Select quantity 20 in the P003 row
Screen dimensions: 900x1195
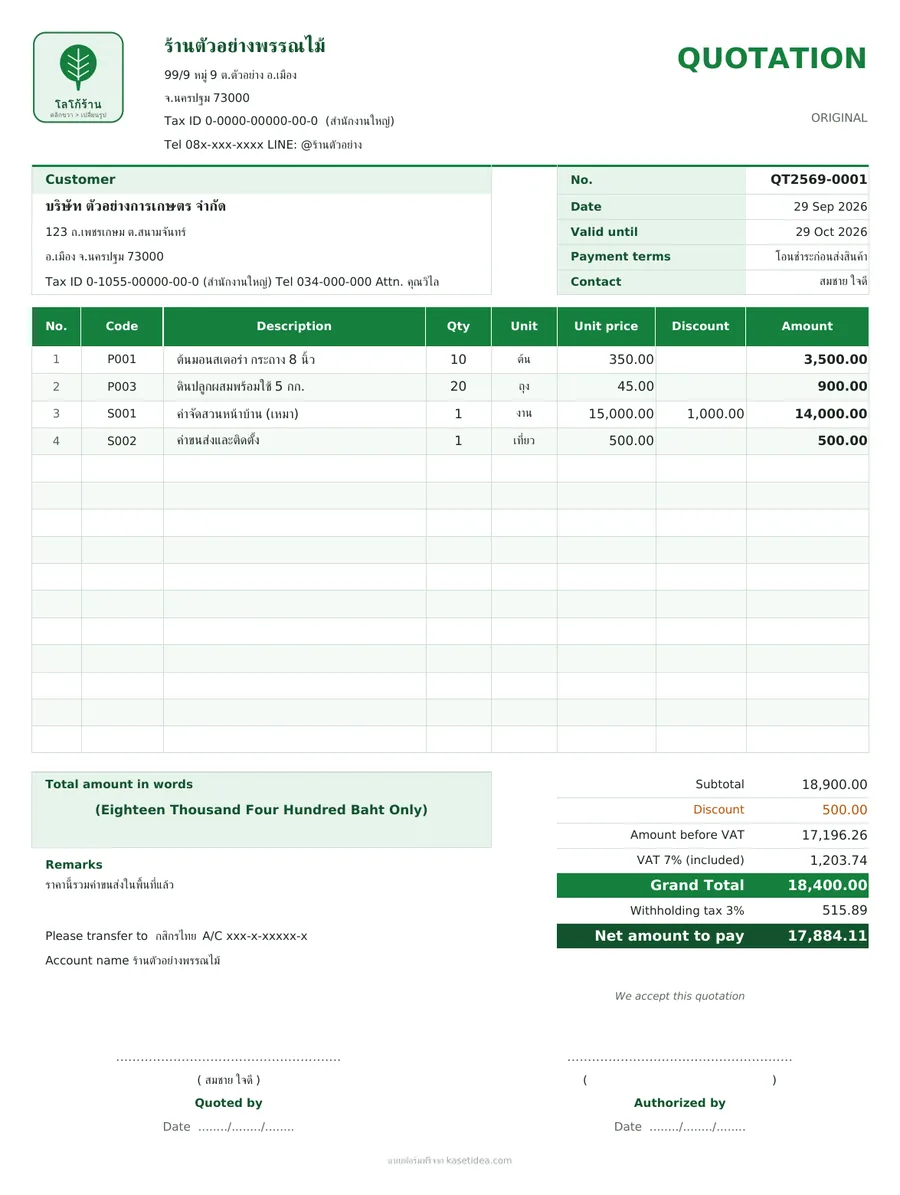tap(458, 387)
